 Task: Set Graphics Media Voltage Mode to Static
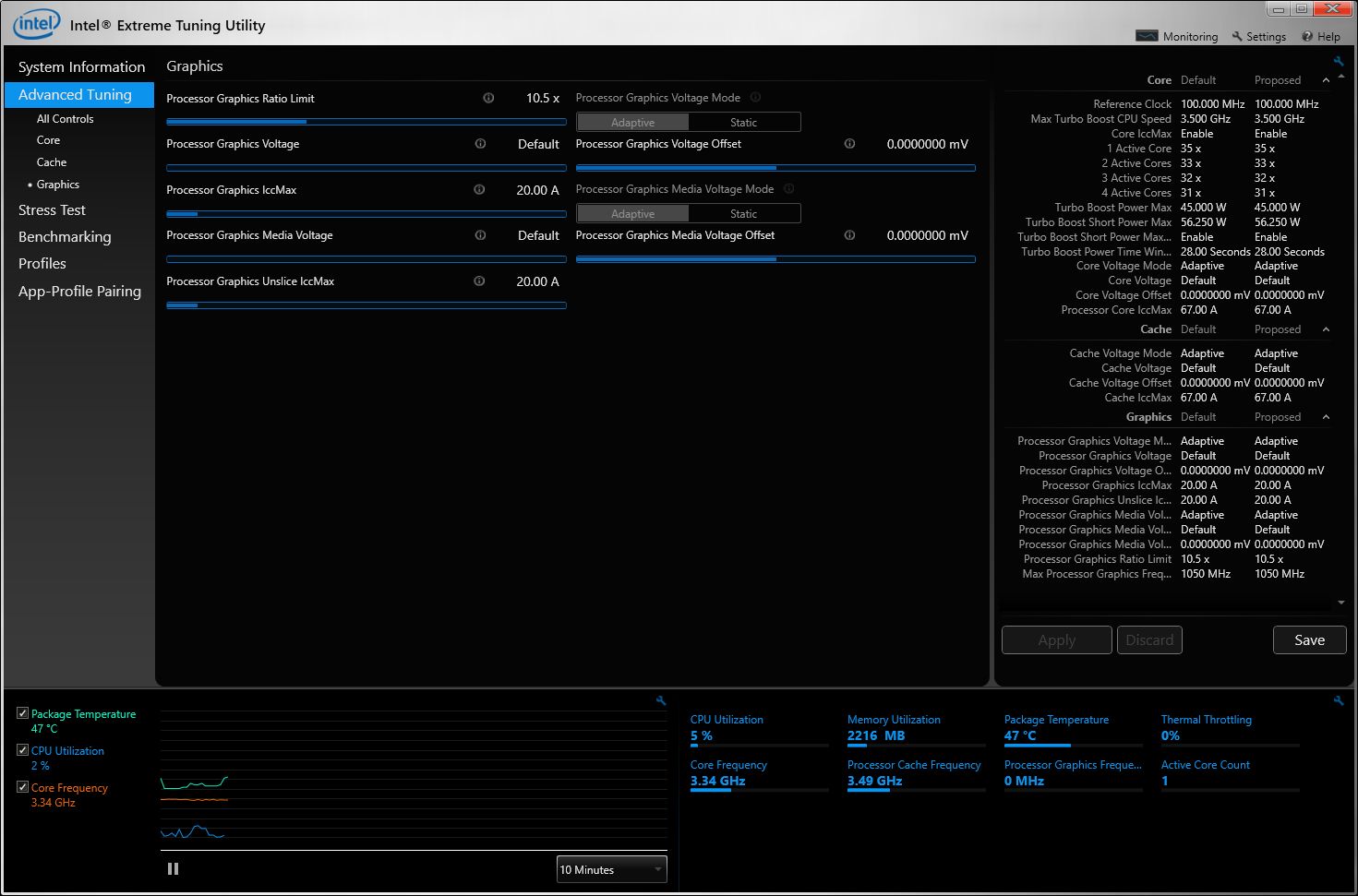click(x=744, y=213)
